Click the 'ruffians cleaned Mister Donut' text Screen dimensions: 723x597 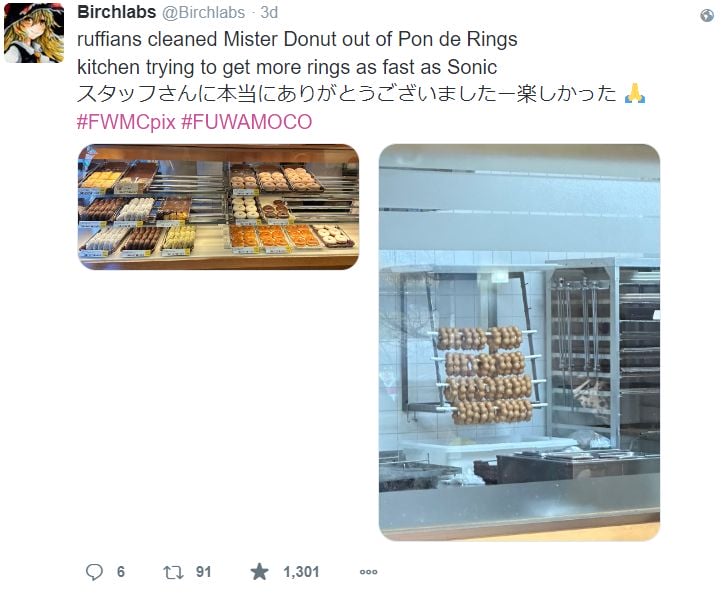(297, 39)
